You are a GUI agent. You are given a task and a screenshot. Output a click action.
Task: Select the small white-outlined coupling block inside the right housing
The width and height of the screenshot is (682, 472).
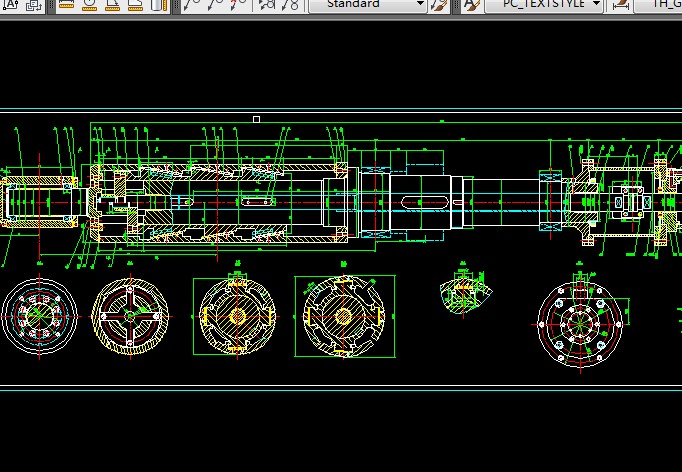(x=628, y=202)
